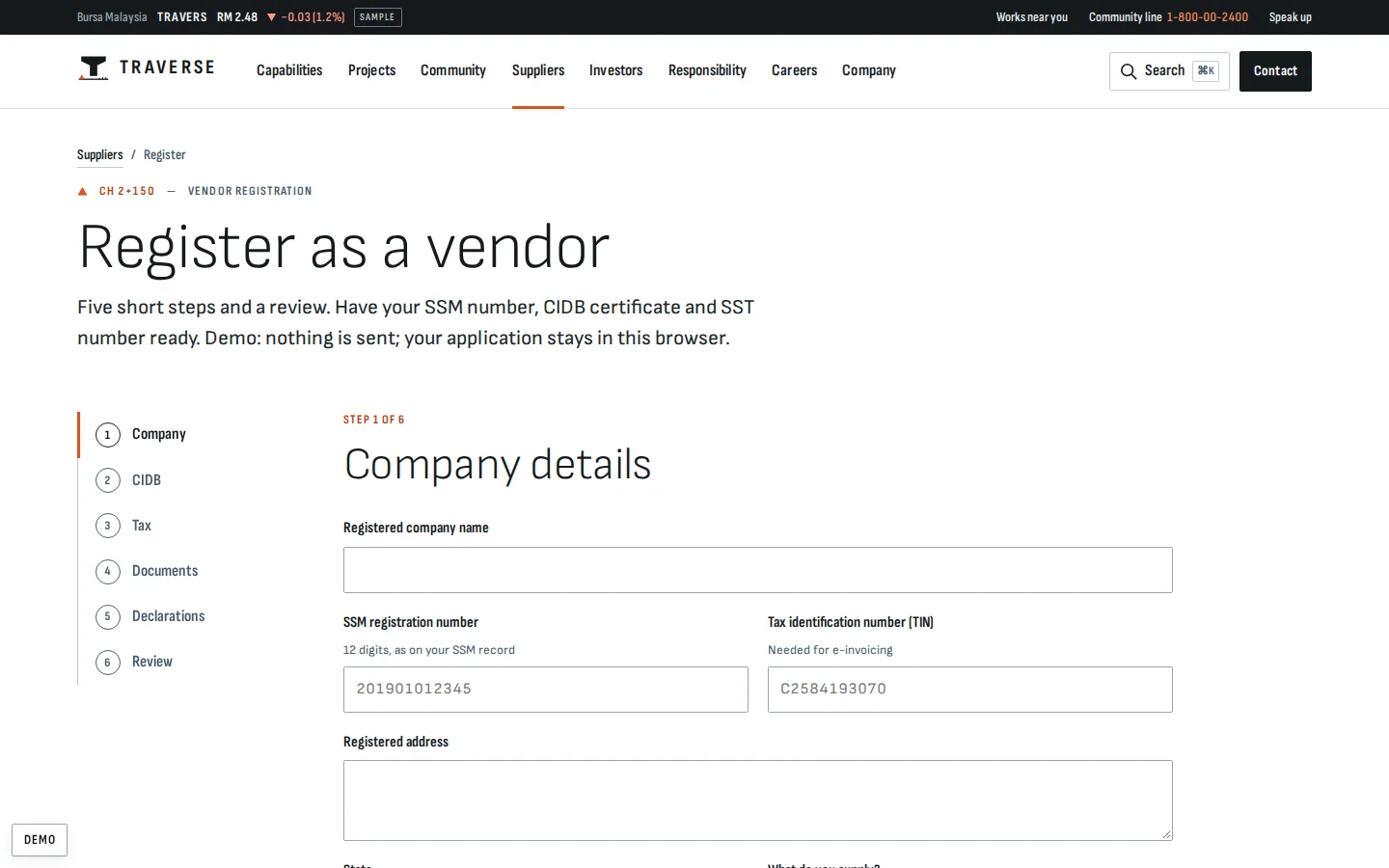Open the Careers nav item
The width and height of the screenshot is (1389, 868).
pyautogui.click(x=794, y=70)
